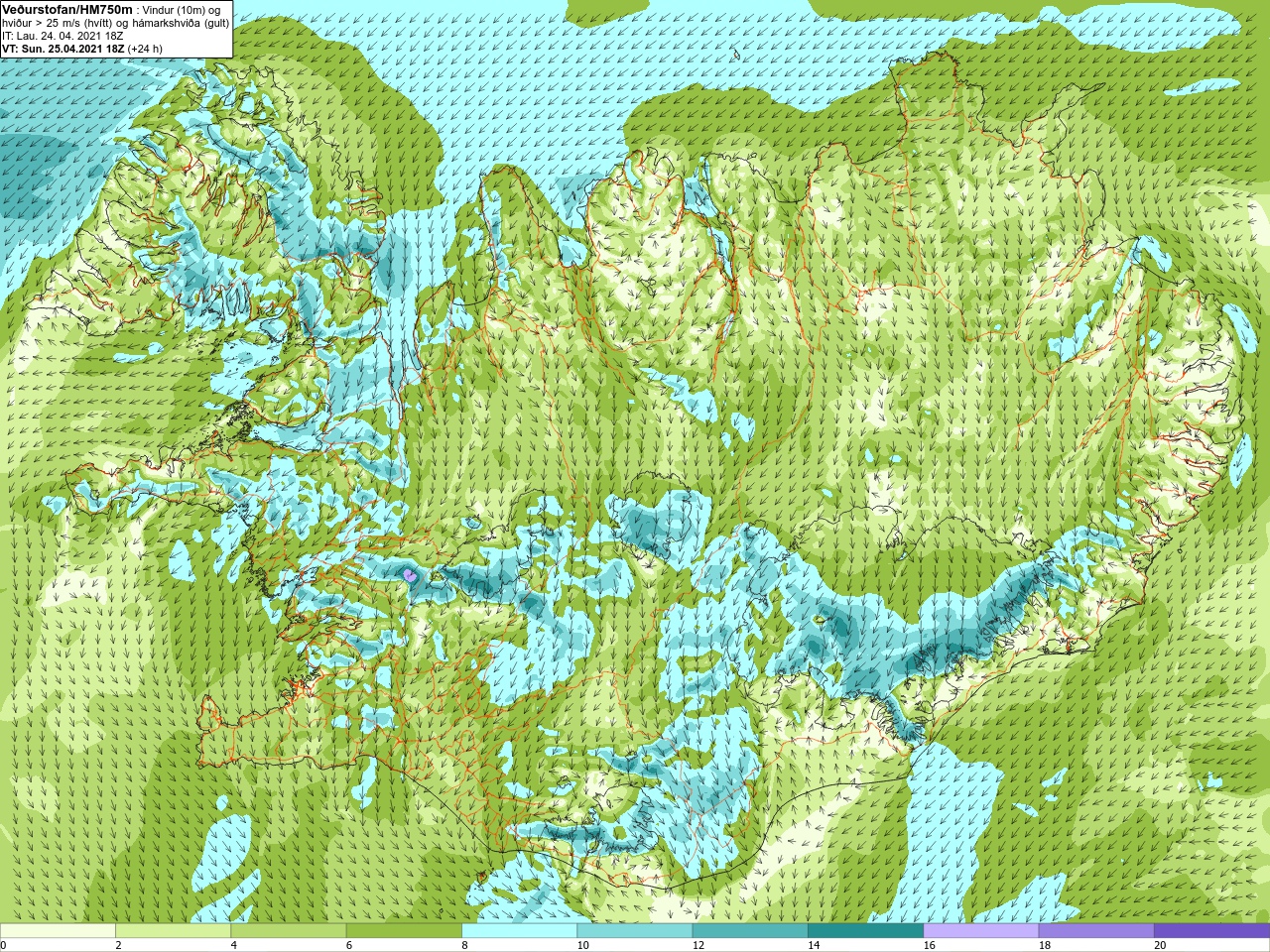Pick the 10–12 m/s turquoise legend swatch
The height and width of the screenshot is (952, 1270).
click(635, 930)
